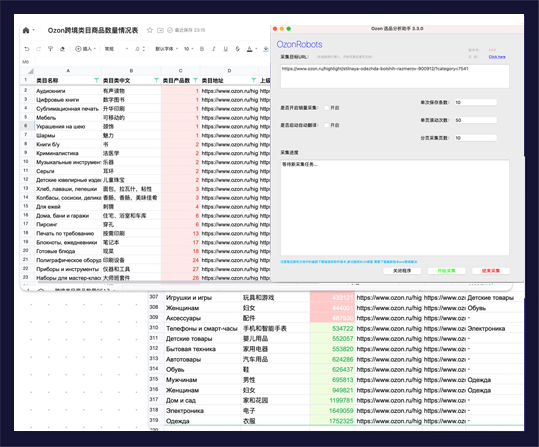Open the font size 10 dropdown
This screenshot has width=539, height=447.
click(x=188, y=49)
